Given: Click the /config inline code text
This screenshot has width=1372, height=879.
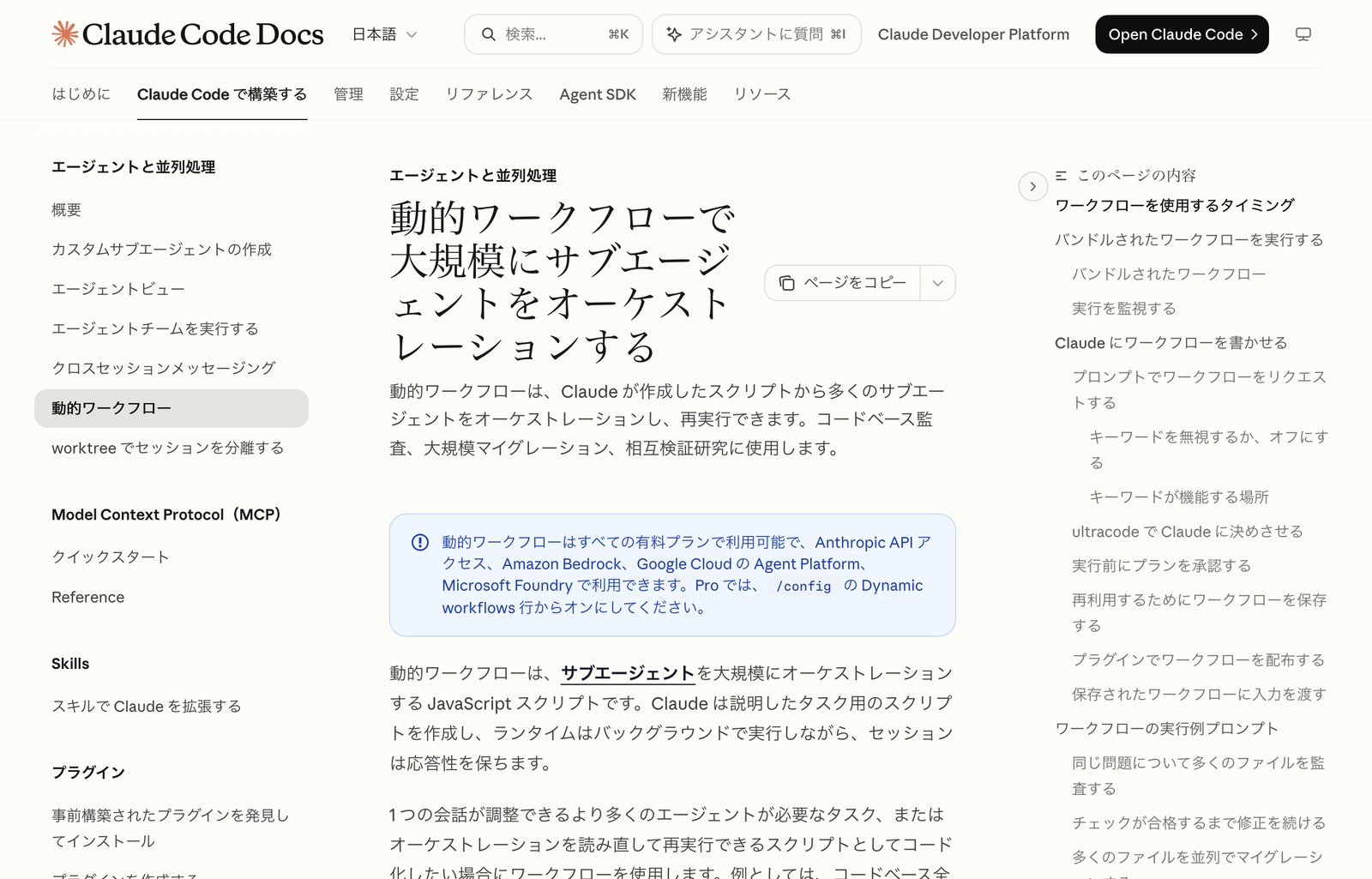Looking at the screenshot, I should click(x=803, y=586).
